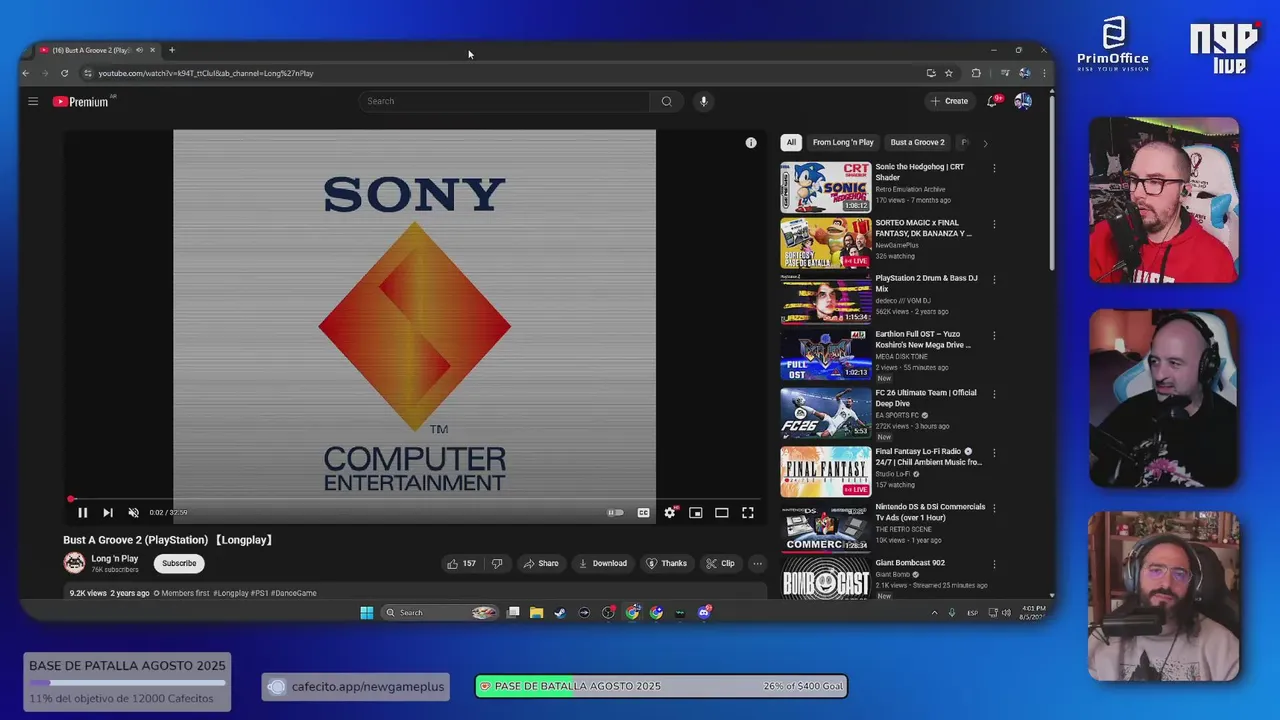Bookmark this page with star icon

point(949,73)
